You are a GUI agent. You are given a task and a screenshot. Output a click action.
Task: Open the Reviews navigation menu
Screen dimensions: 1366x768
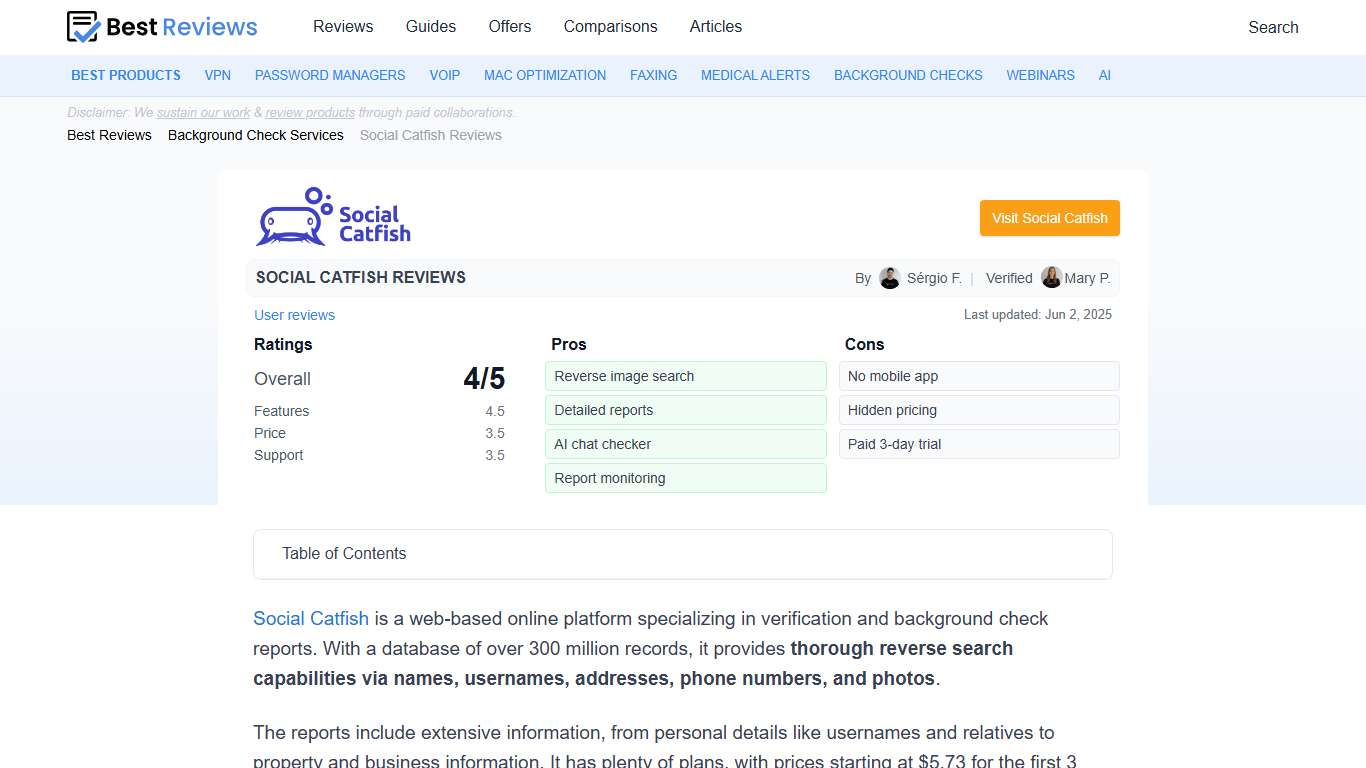(343, 27)
